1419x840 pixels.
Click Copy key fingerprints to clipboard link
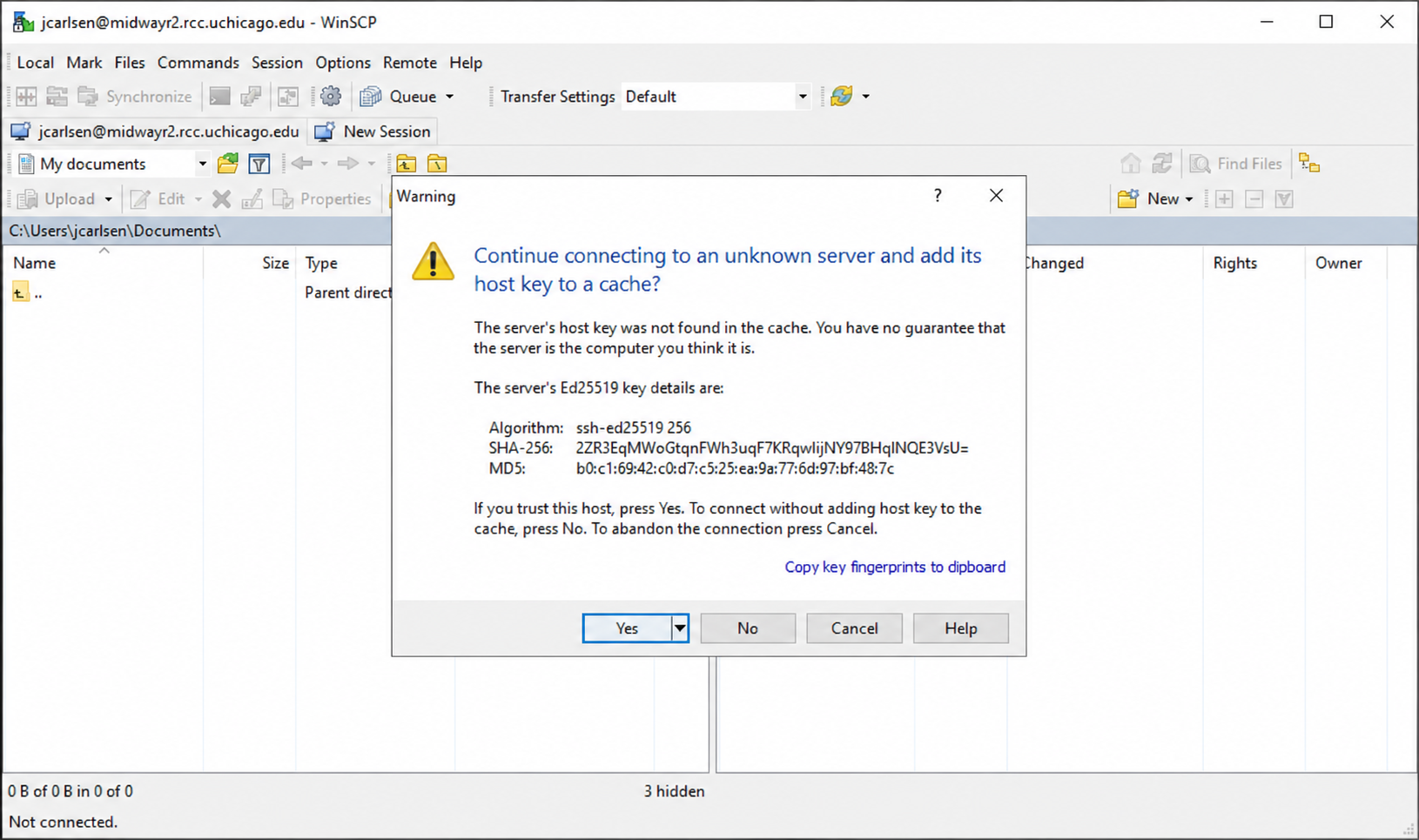coord(895,567)
